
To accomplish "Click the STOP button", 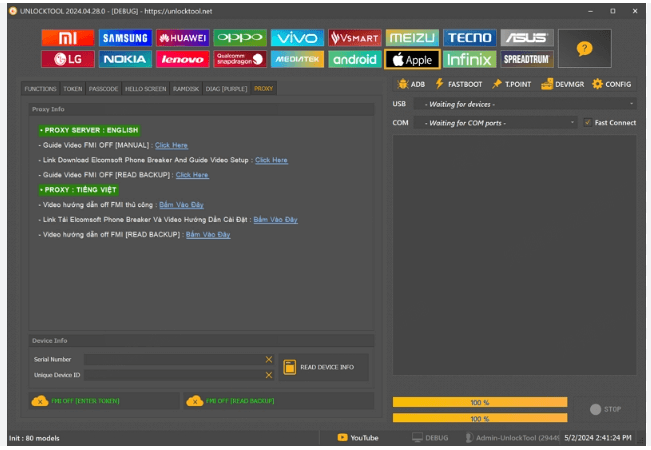I will coord(606,409).
